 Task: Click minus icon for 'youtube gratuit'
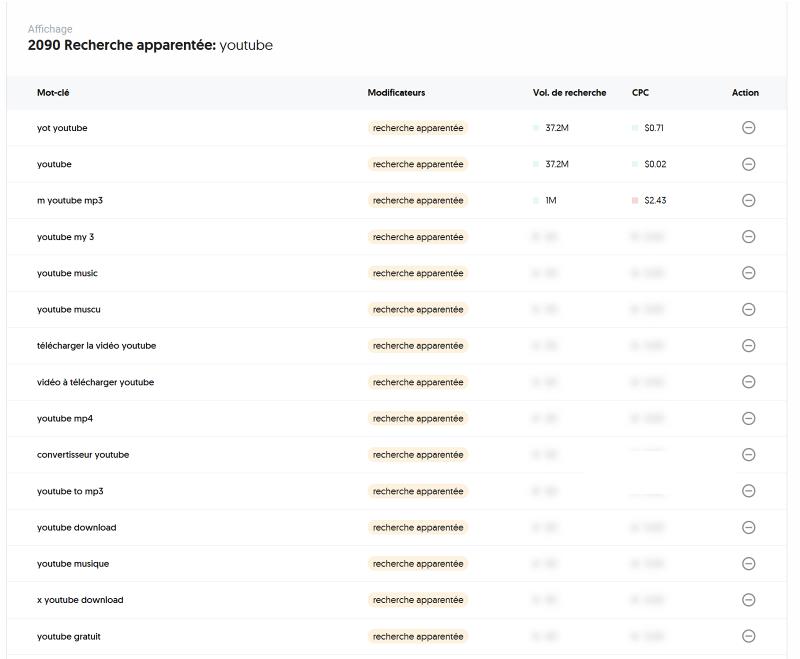click(x=748, y=636)
